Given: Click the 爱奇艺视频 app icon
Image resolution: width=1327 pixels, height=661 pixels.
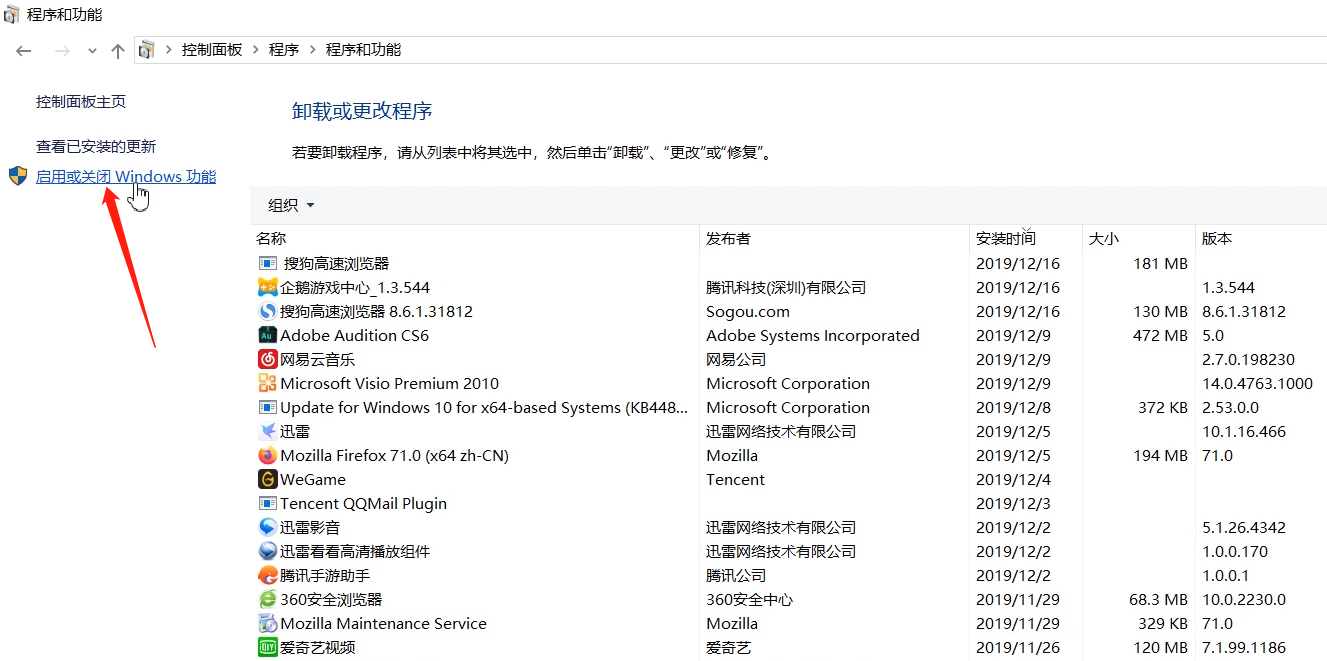Looking at the screenshot, I should pyautogui.click(x=267, y=647).
